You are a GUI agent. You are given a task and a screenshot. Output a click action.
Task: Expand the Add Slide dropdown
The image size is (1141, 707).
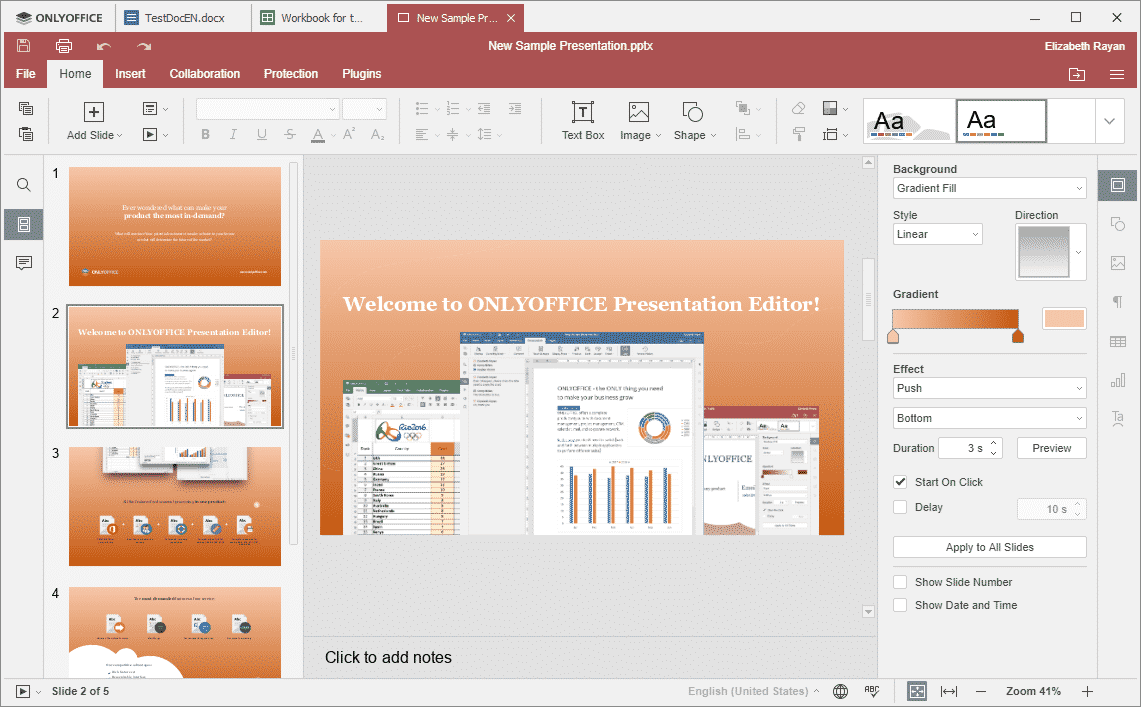[119, 135]
